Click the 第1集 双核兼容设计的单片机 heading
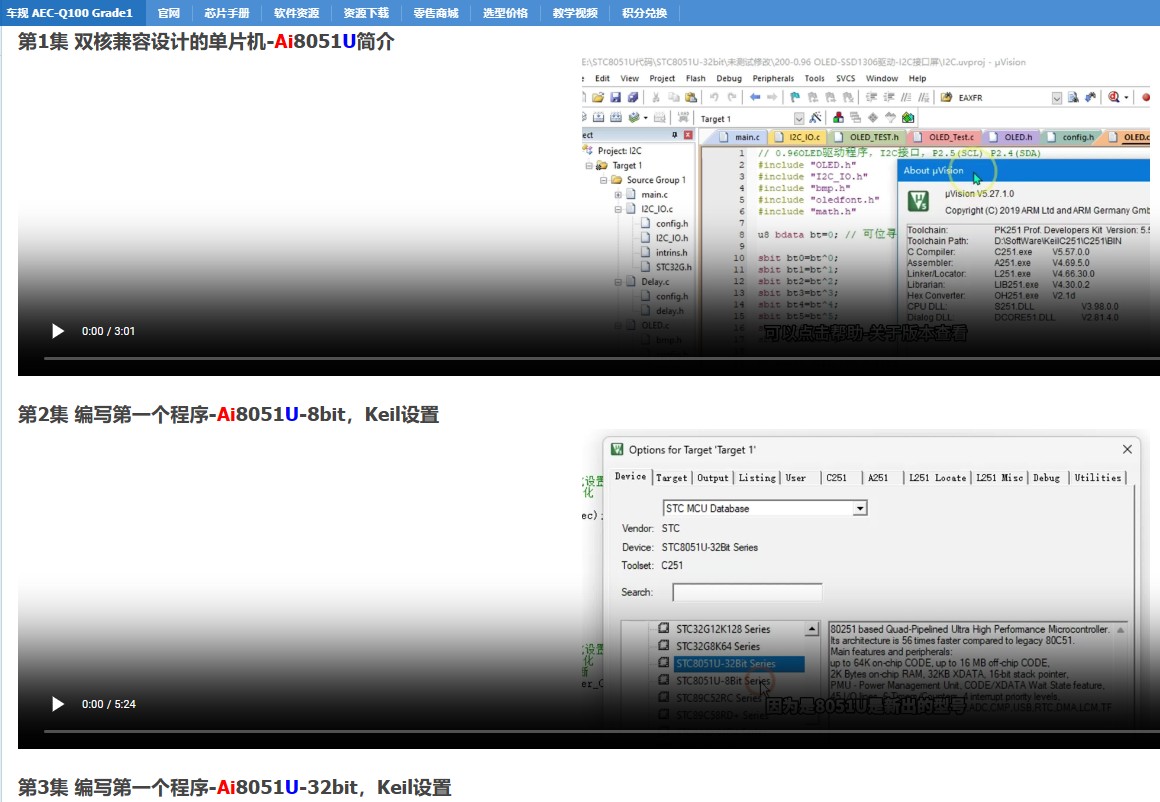Viewport: 1160px width, 802px height. 206,41
